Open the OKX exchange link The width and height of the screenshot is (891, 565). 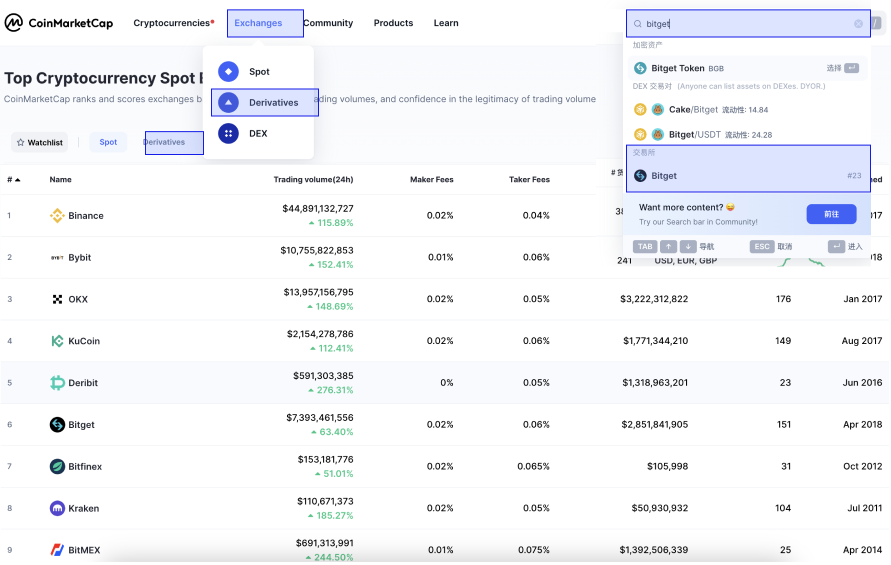[78, 300]
